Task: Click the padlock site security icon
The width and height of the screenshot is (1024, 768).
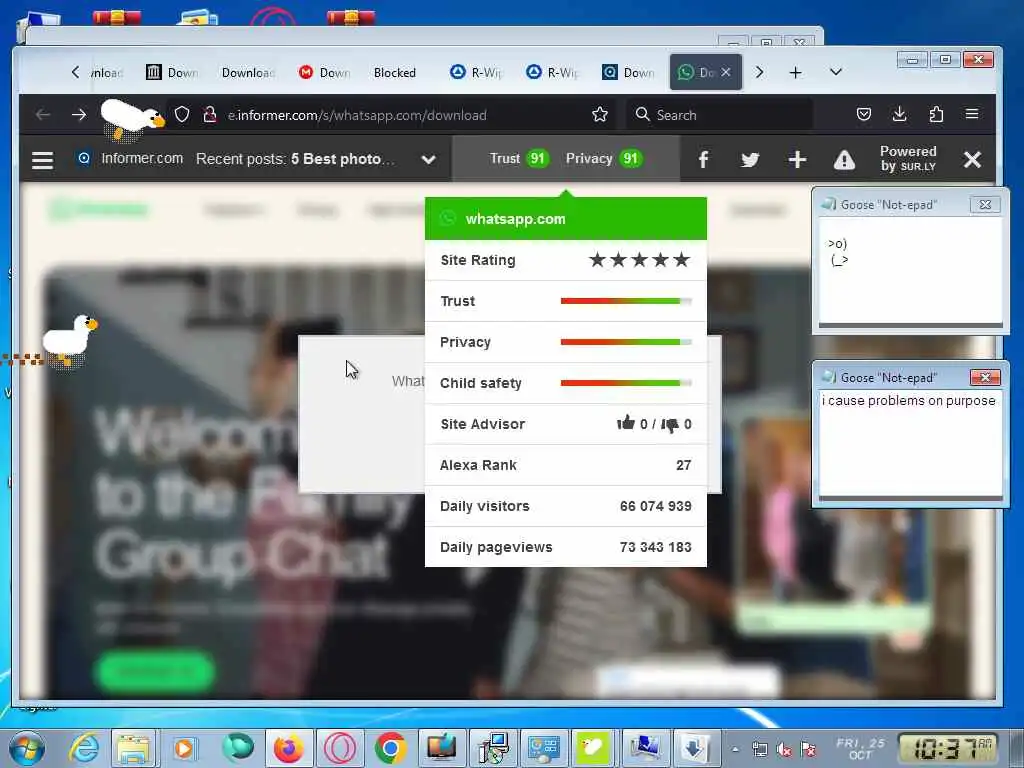Action: click(210, 115)
